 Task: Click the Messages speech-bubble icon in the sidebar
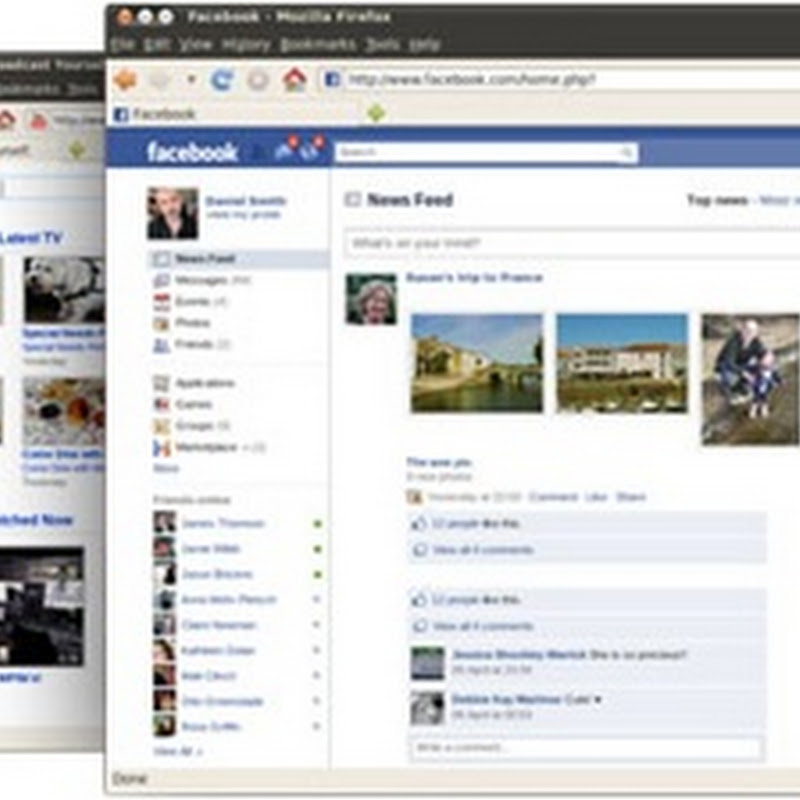pyautogui.click(x=162, y=280)
